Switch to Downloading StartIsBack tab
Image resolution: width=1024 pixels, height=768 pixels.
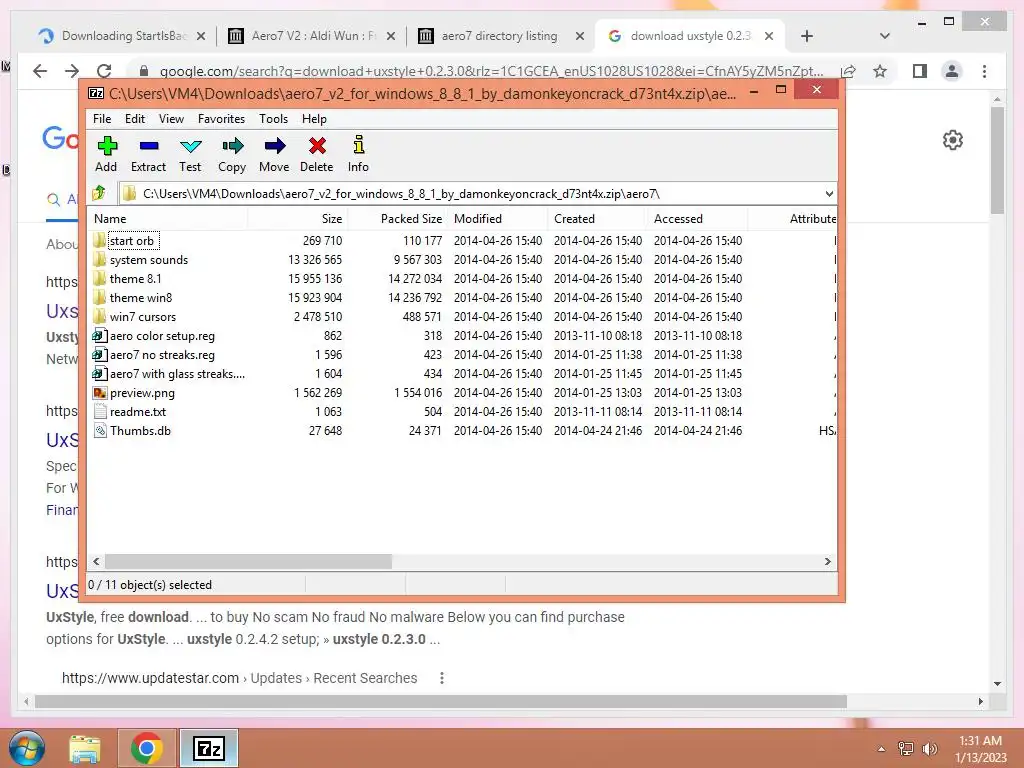(x=121, y=36)
